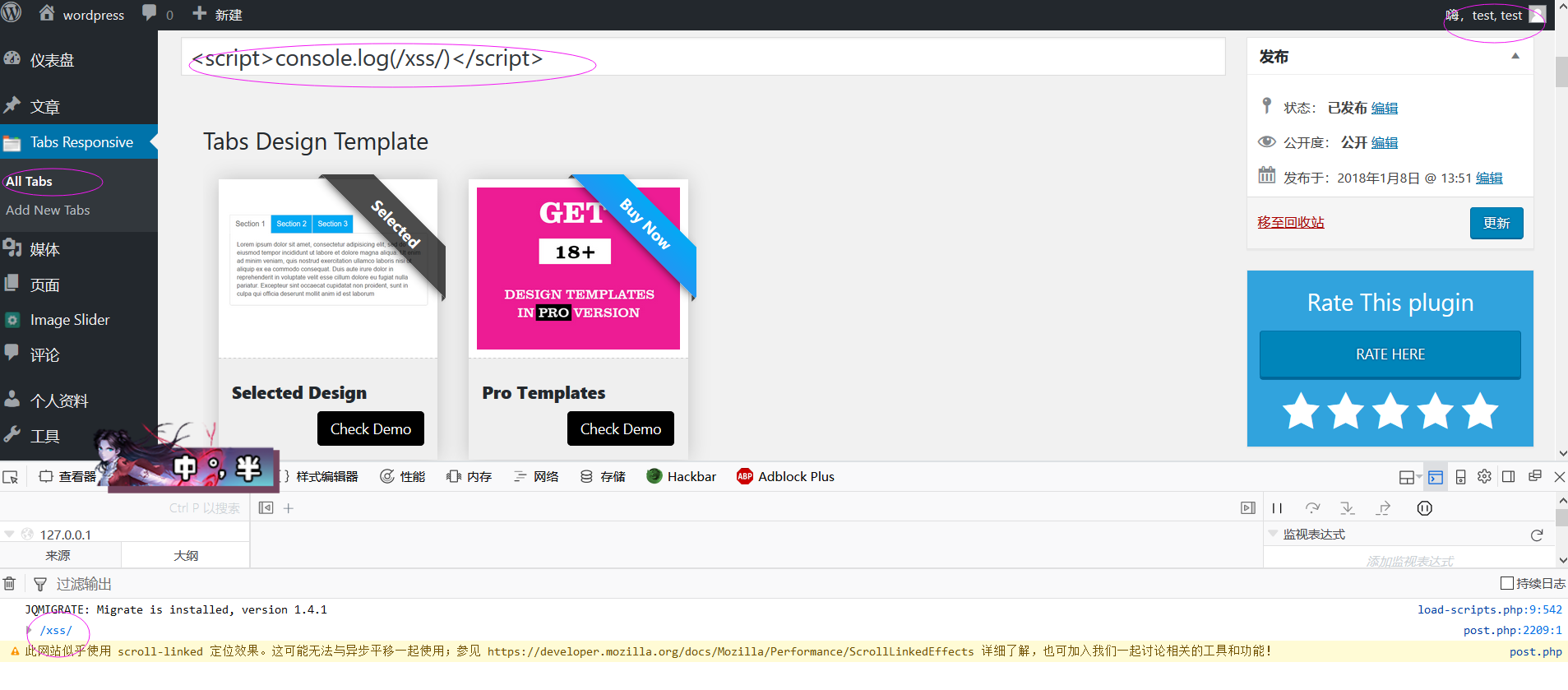Switch to the 存储 storage tab
This screenshot has width=1568, height=690.
point(603,476)
